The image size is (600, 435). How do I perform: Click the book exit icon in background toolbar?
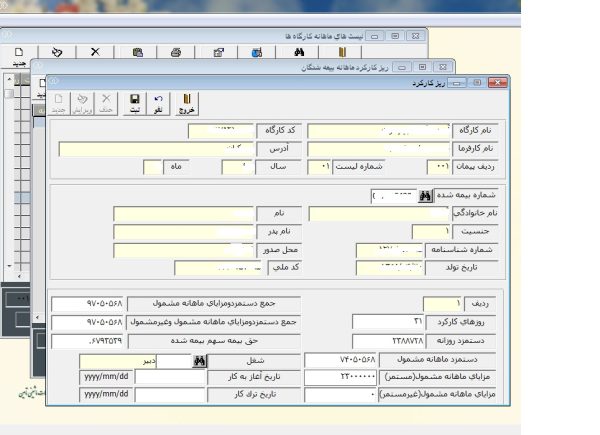(341, 52)
